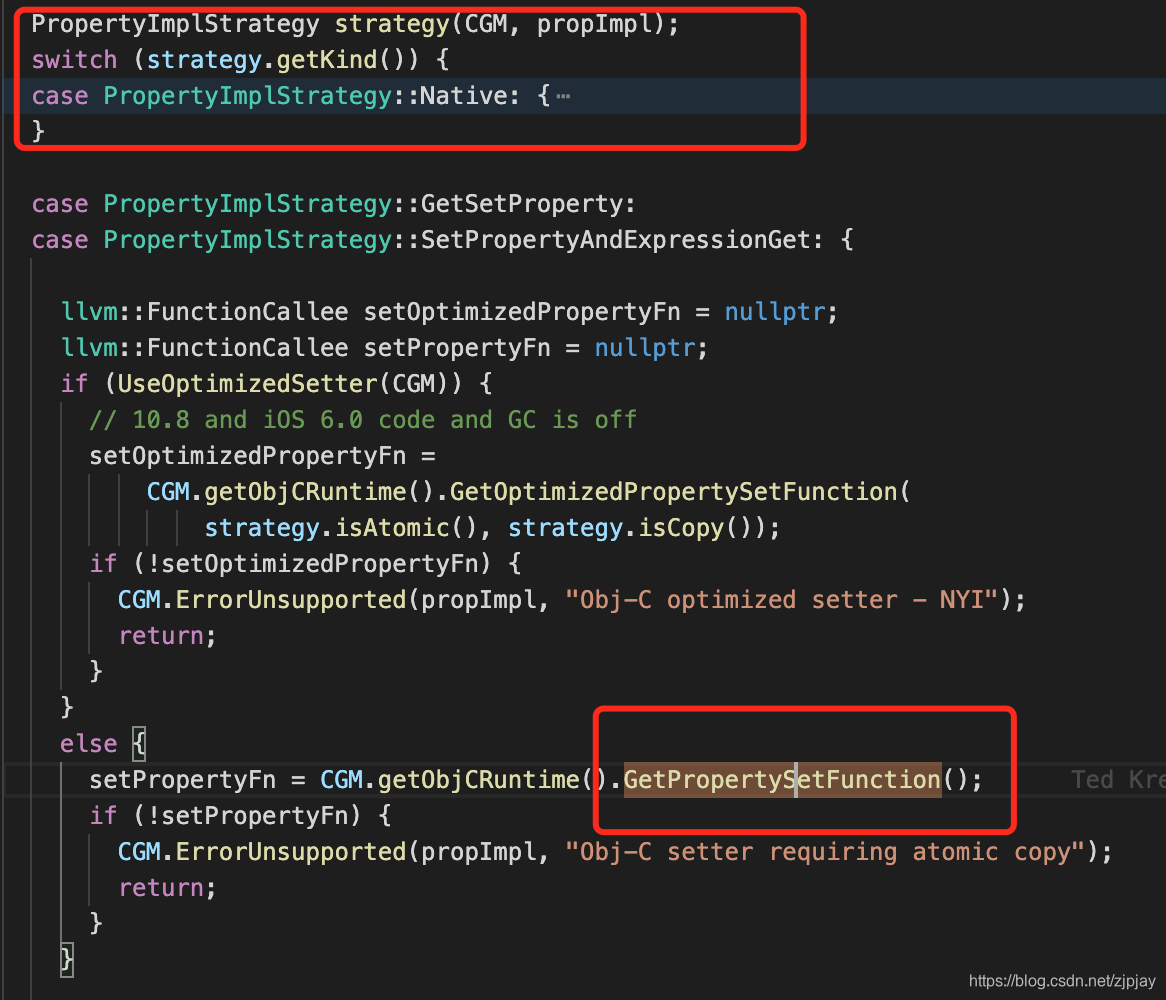Click the switch keyword

pos(74,59)
